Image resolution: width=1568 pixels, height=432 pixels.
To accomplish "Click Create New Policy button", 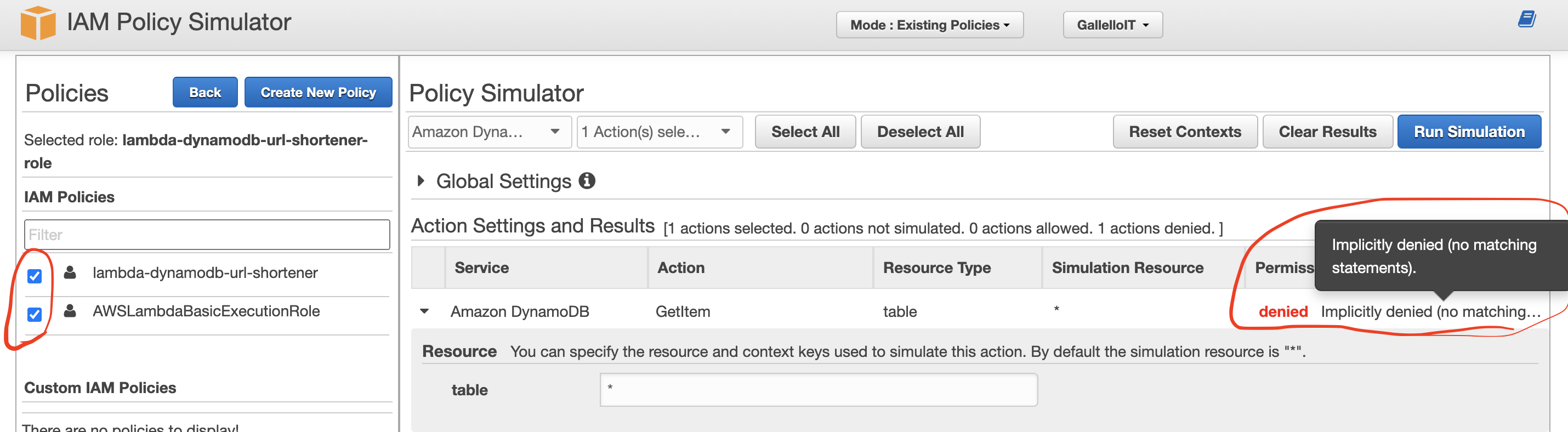I will click(x=319, y=93).
